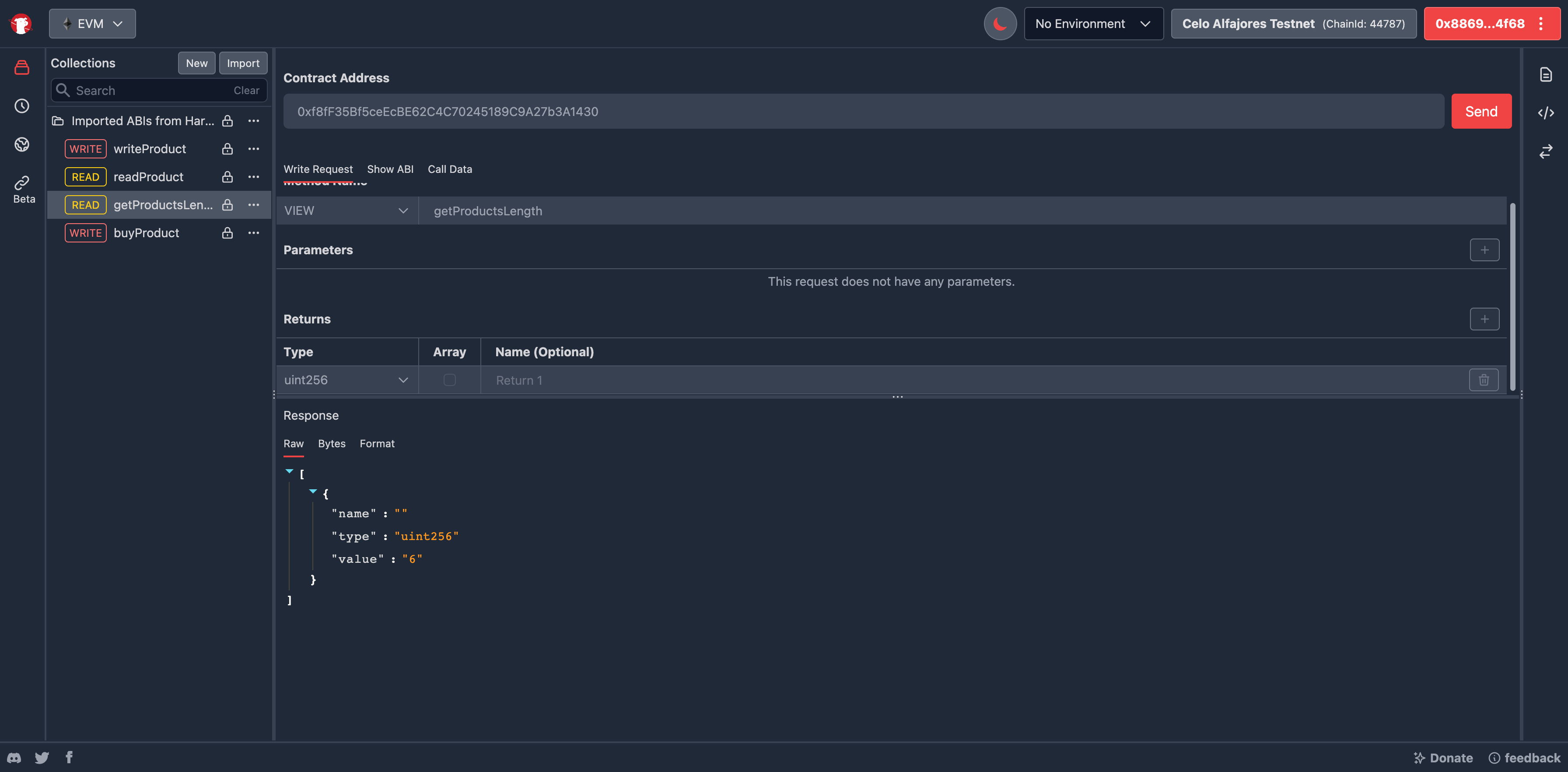
Task: Click the Import collections button
Action: click(243, 63)
